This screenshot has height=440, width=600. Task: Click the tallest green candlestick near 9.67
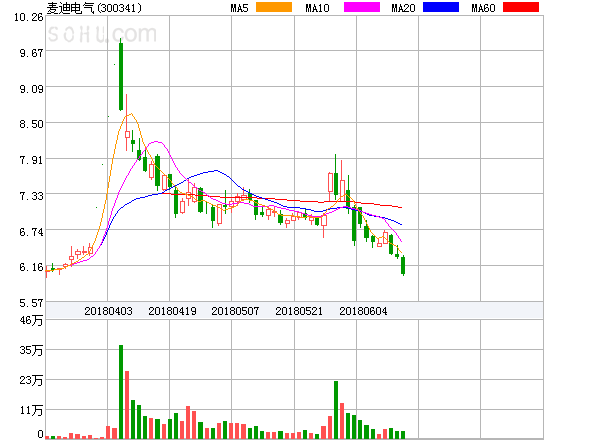[x=121, y=77]
